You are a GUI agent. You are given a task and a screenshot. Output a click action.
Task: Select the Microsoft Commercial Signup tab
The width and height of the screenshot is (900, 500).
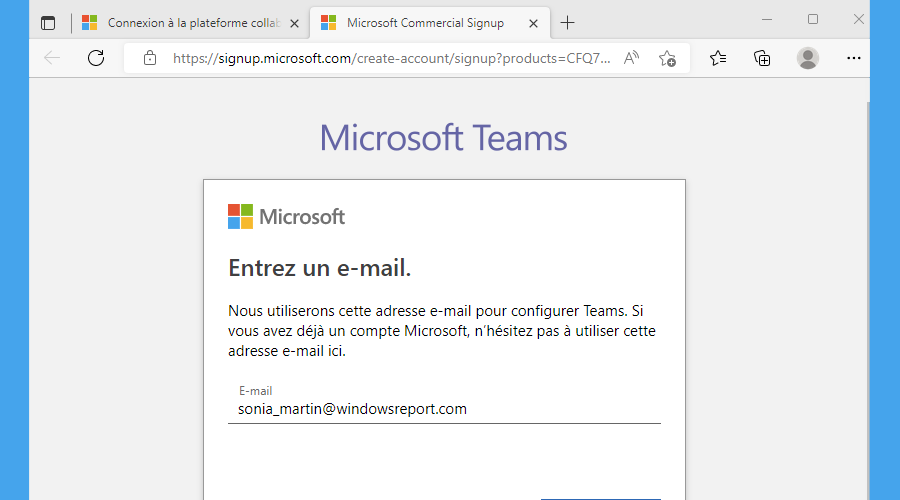425,23
